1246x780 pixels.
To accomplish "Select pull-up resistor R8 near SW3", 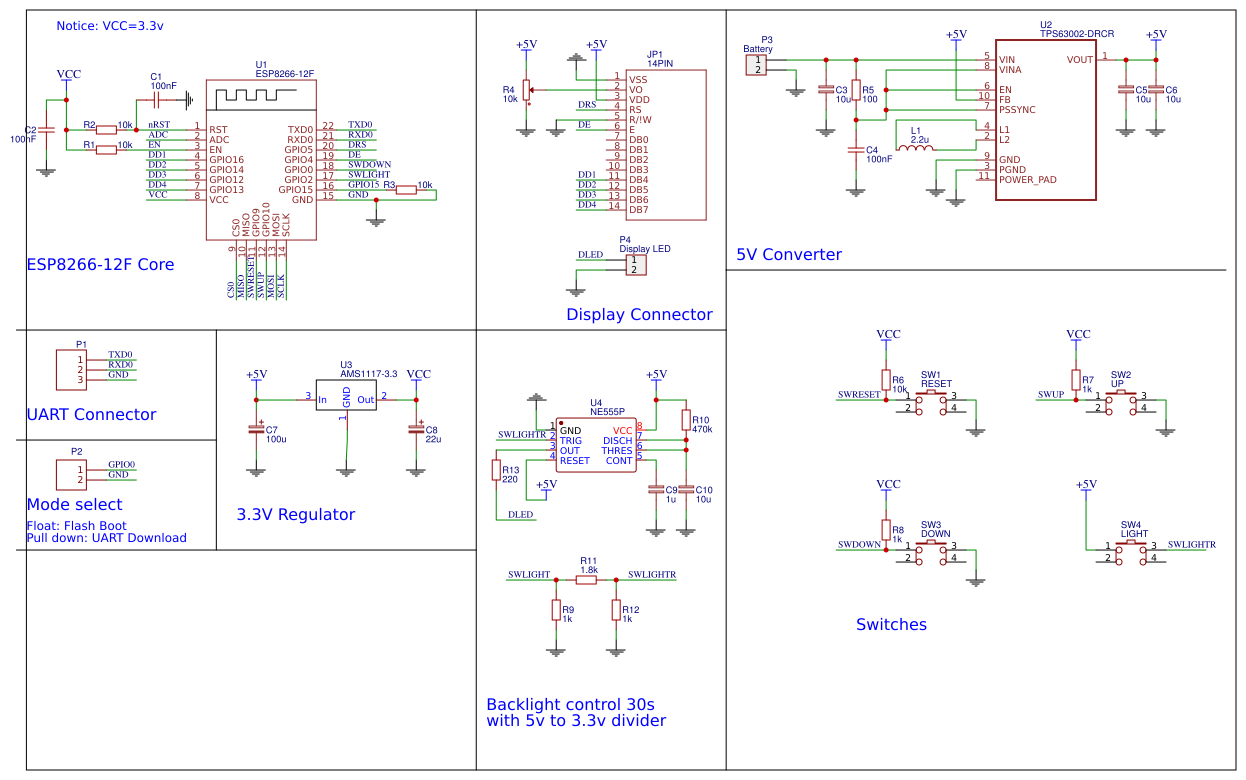I will coord(886,530).
